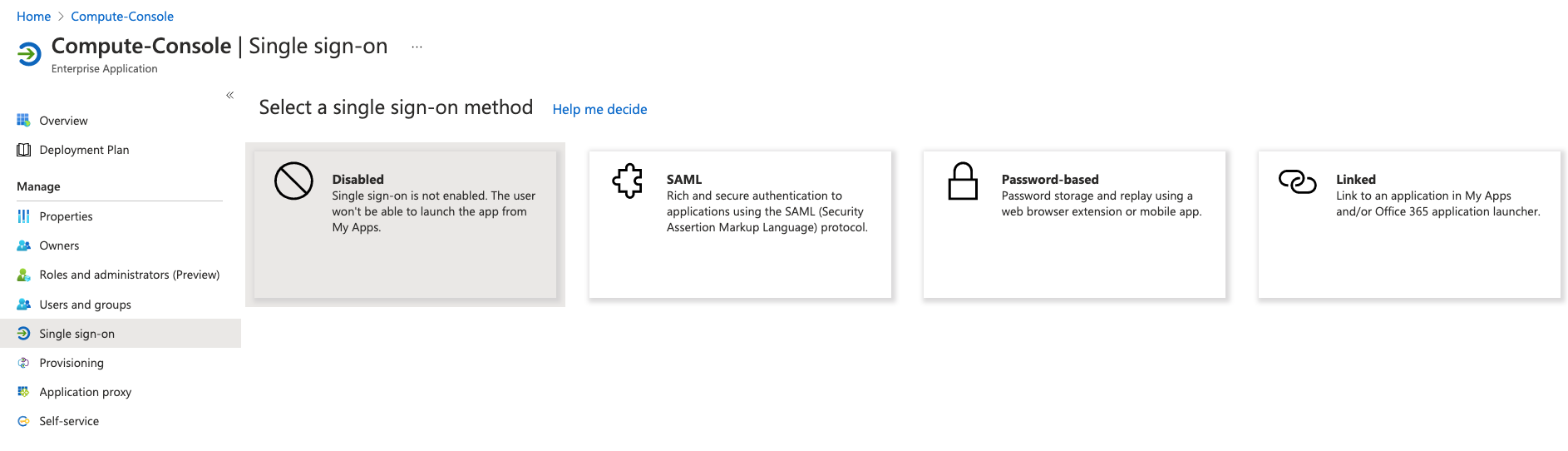Click the Password-based card description text
This screenshot has width=1568, height=451.
point(1102,204)
